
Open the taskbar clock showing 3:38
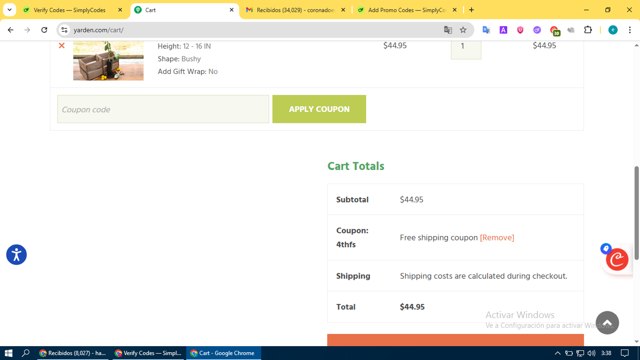(x=606, y=353)
